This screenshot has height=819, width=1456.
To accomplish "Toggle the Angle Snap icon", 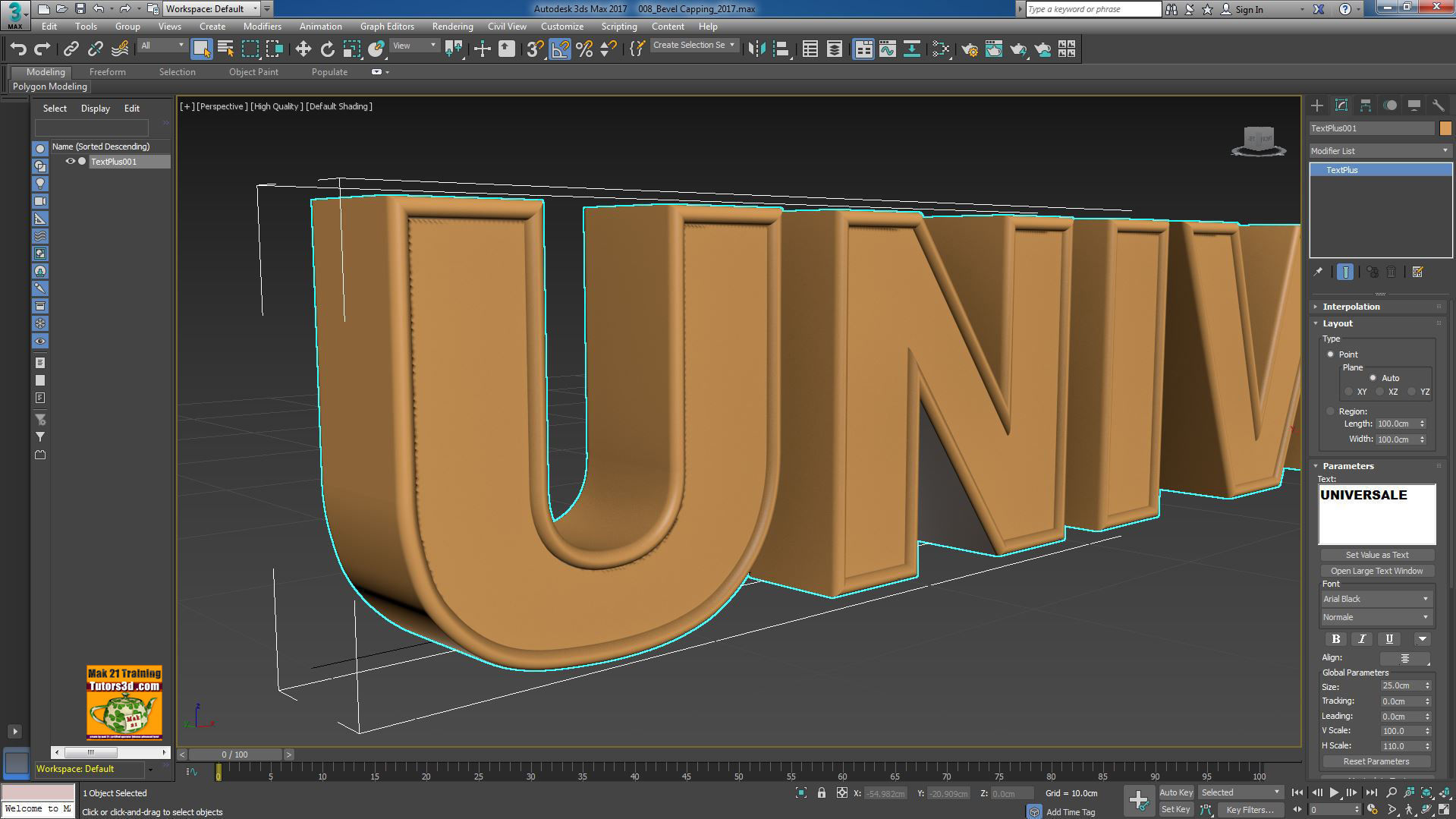I will pyautogui.click(x=560, y=49).
